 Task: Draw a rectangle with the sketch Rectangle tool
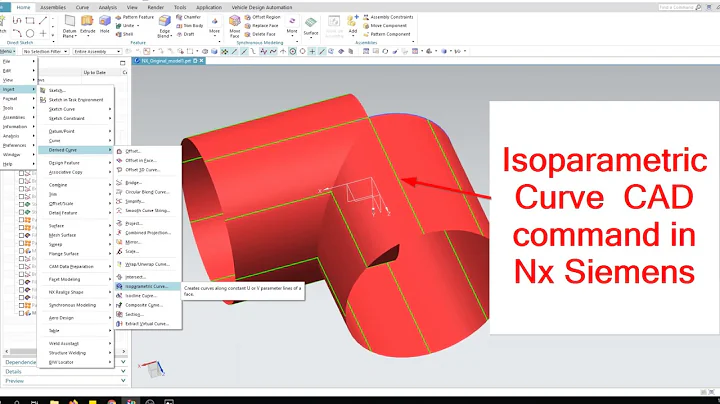tap(30, 21)
